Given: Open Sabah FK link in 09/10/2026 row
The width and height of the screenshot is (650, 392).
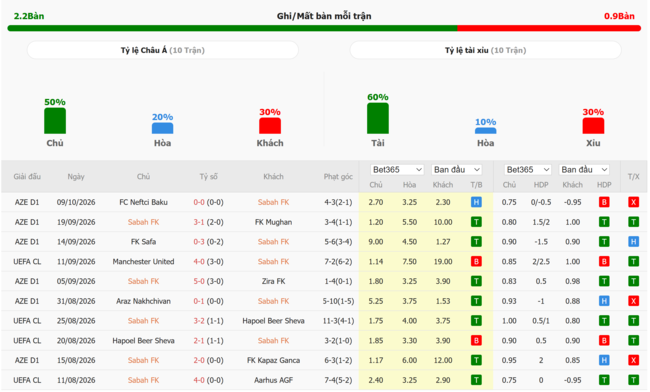Looking at the screenshot, I should coord(273,202).
